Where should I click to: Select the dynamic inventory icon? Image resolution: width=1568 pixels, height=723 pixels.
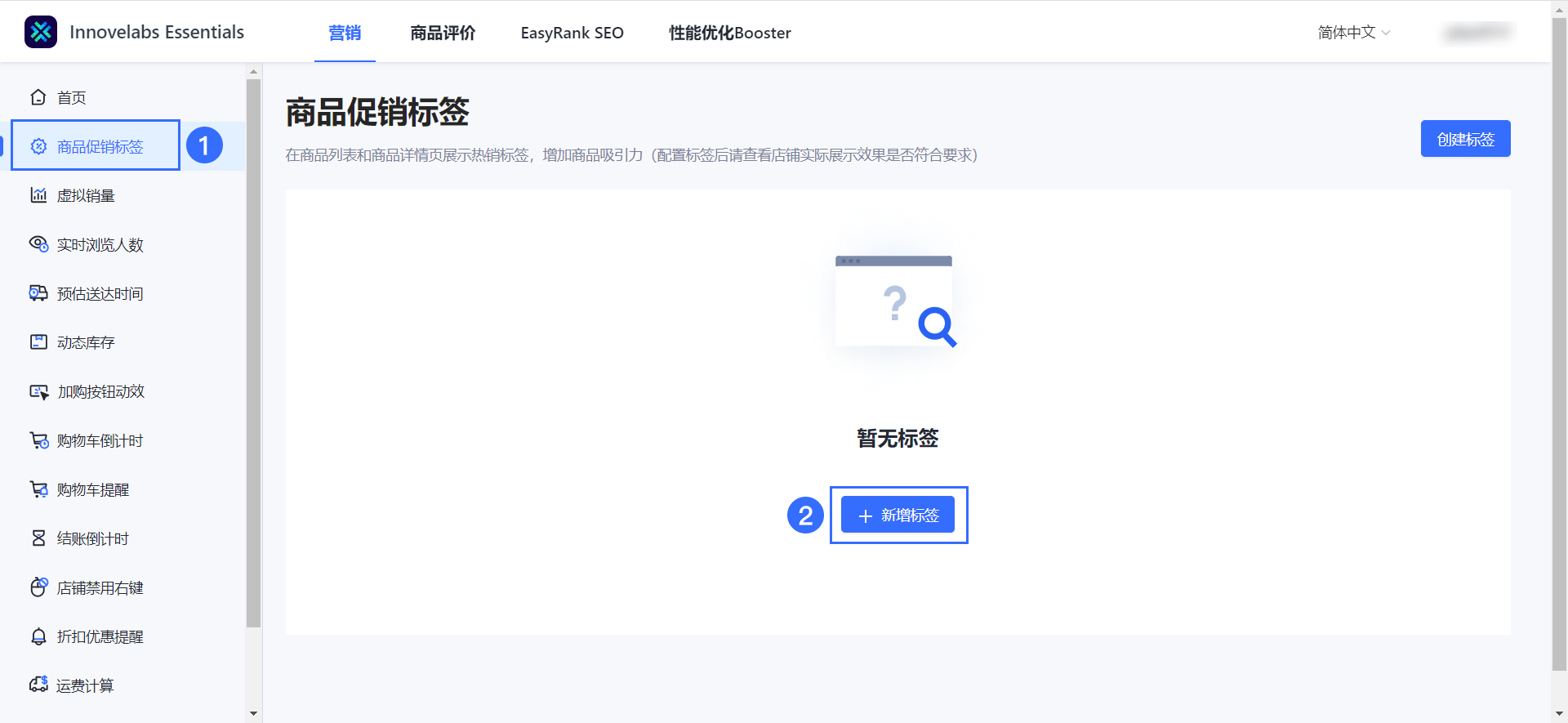[x=38, y=342]
